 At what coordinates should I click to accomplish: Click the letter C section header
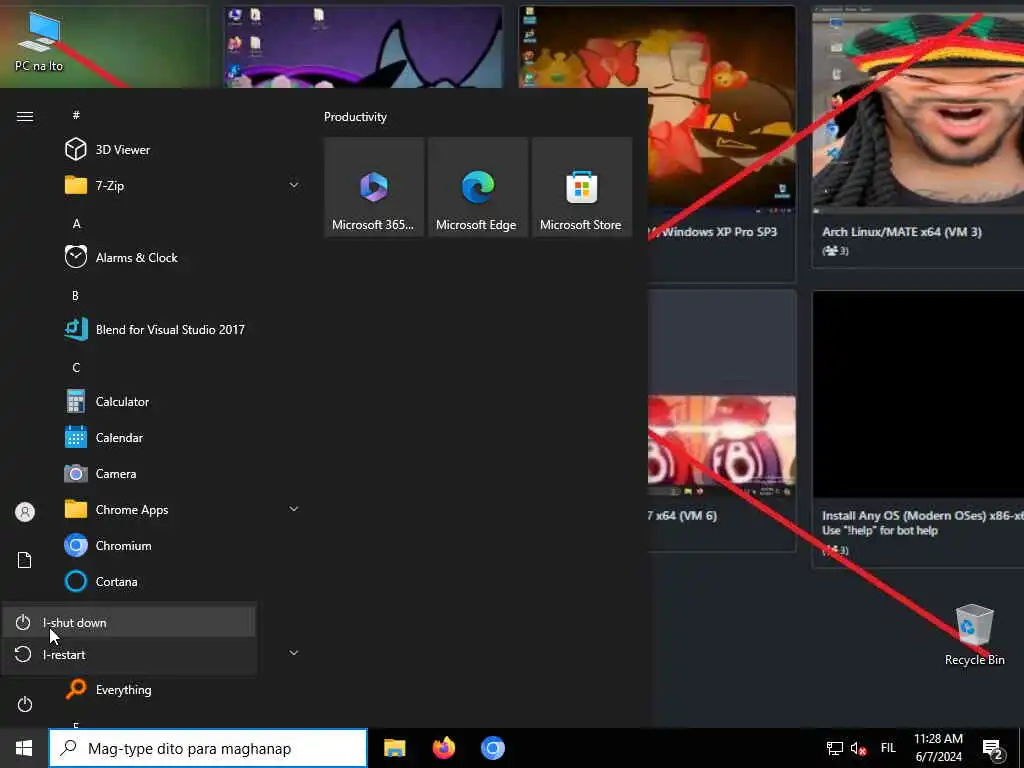(76, 367)
